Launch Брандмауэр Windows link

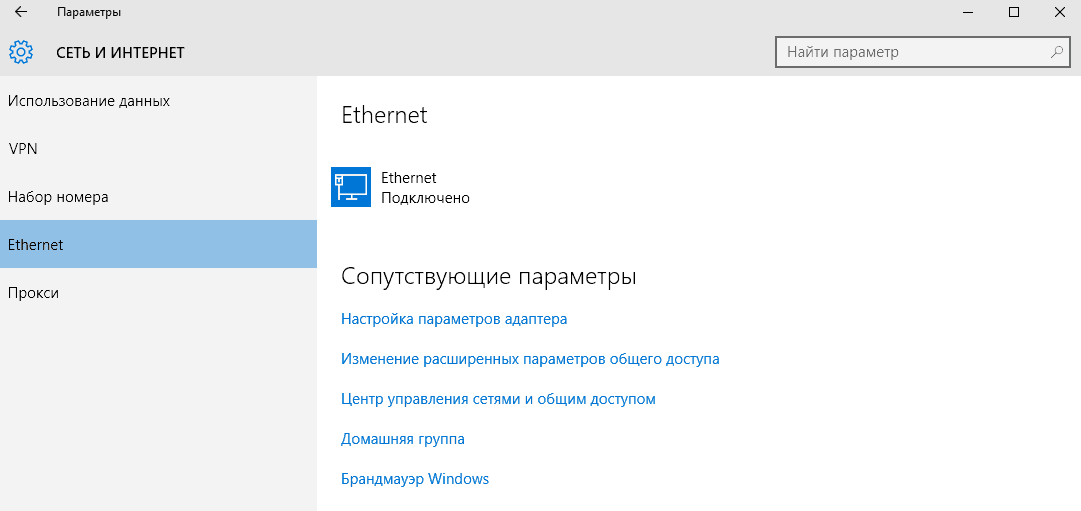(415, 479)
